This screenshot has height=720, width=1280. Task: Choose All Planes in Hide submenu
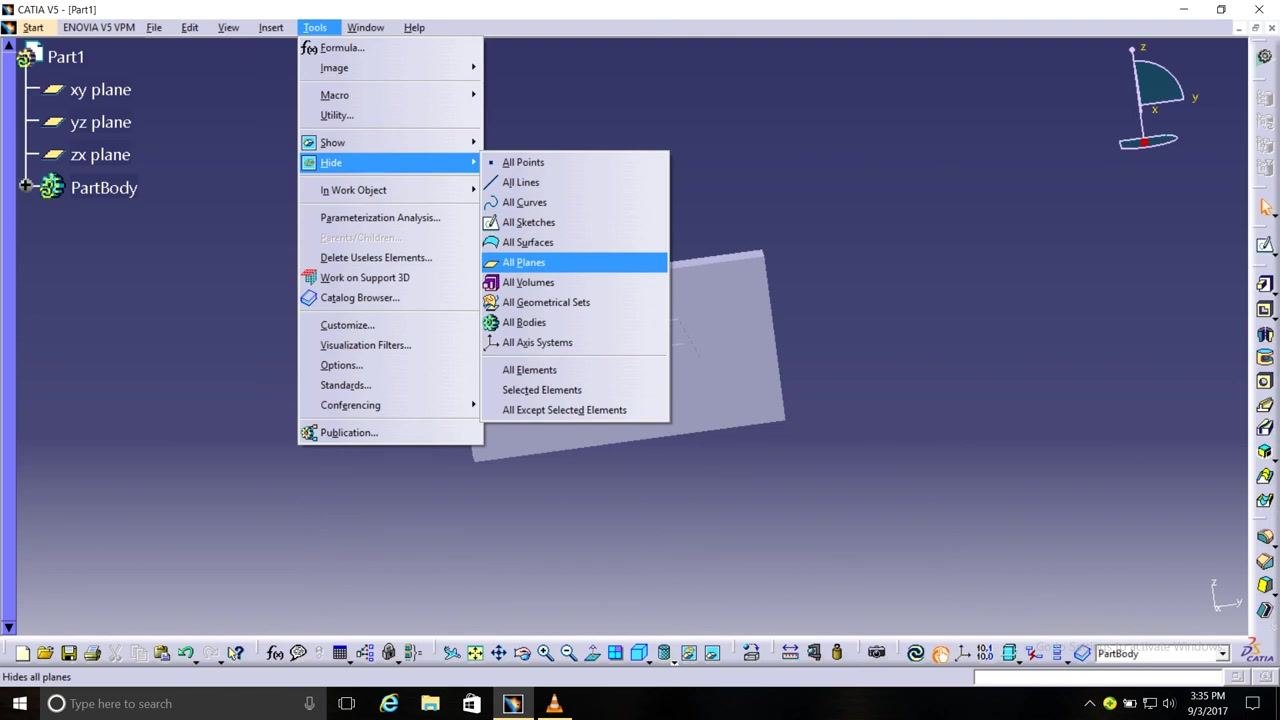(575, 262)
